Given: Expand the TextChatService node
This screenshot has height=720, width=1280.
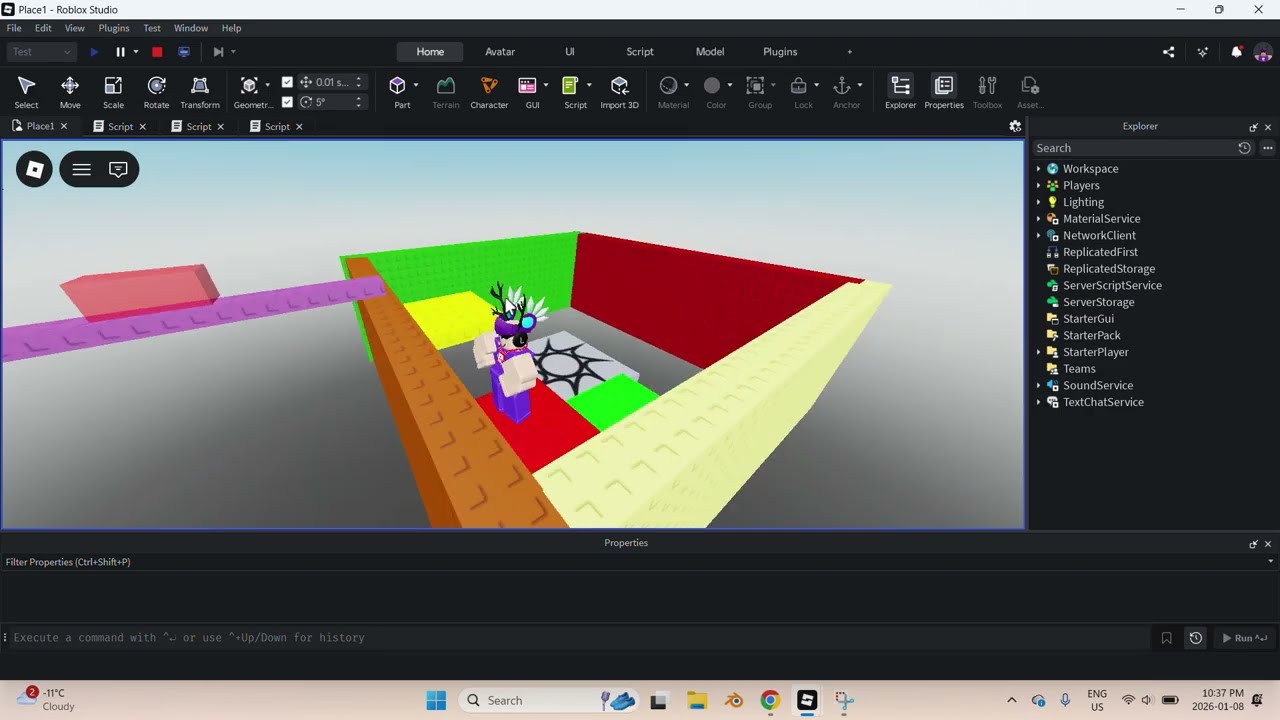Looking at the screenshot, I should click(x=1038, y=402).
